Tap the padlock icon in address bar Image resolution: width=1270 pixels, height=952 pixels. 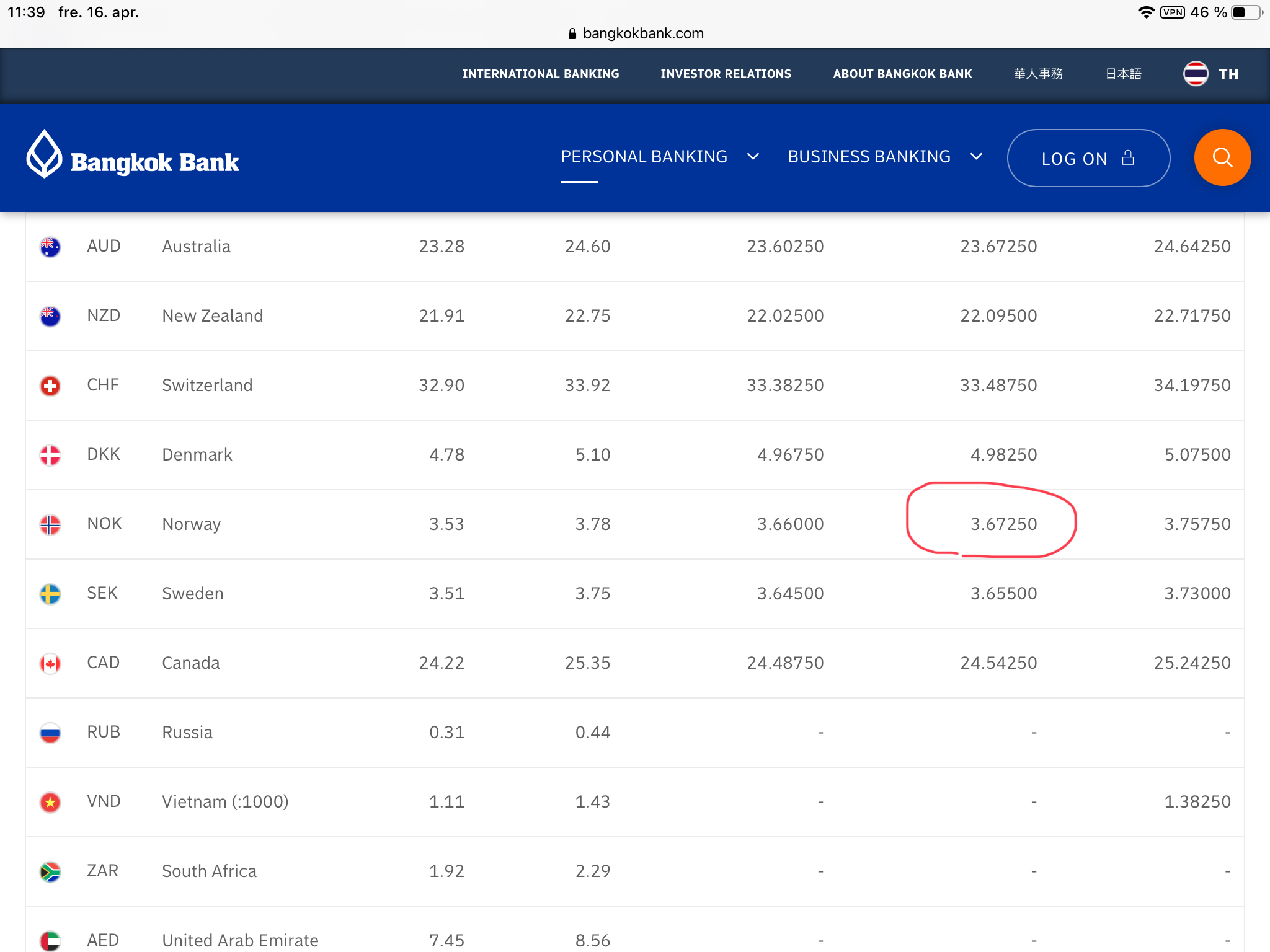[572, 33]
